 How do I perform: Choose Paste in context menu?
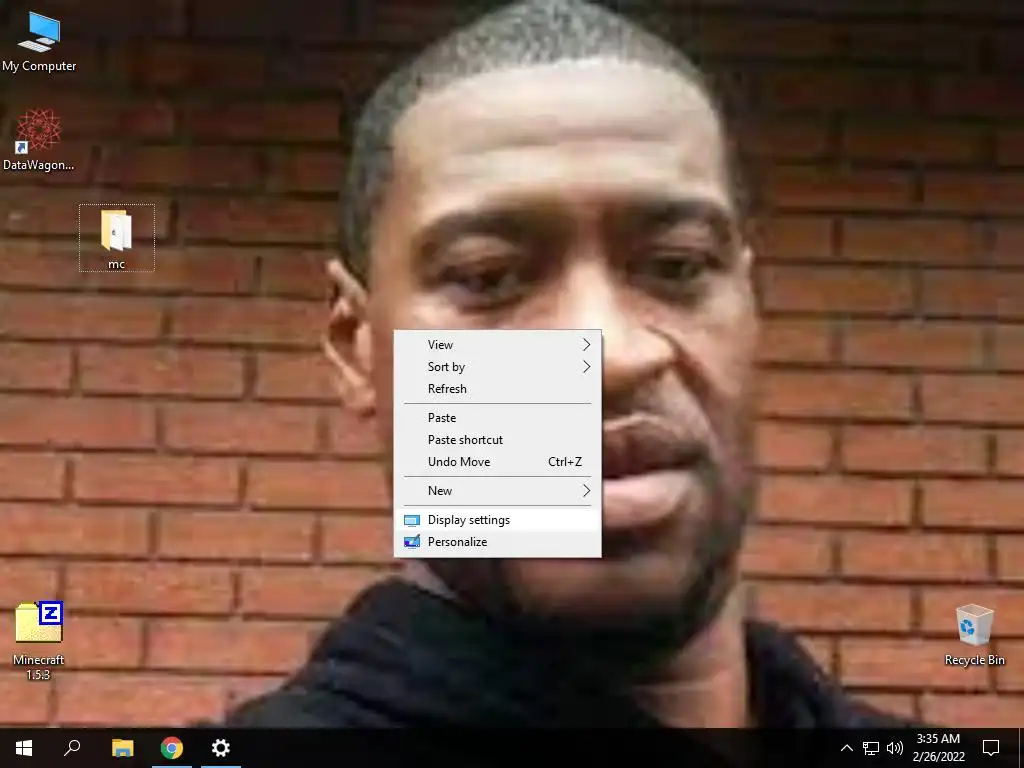[x=498, y=418]
